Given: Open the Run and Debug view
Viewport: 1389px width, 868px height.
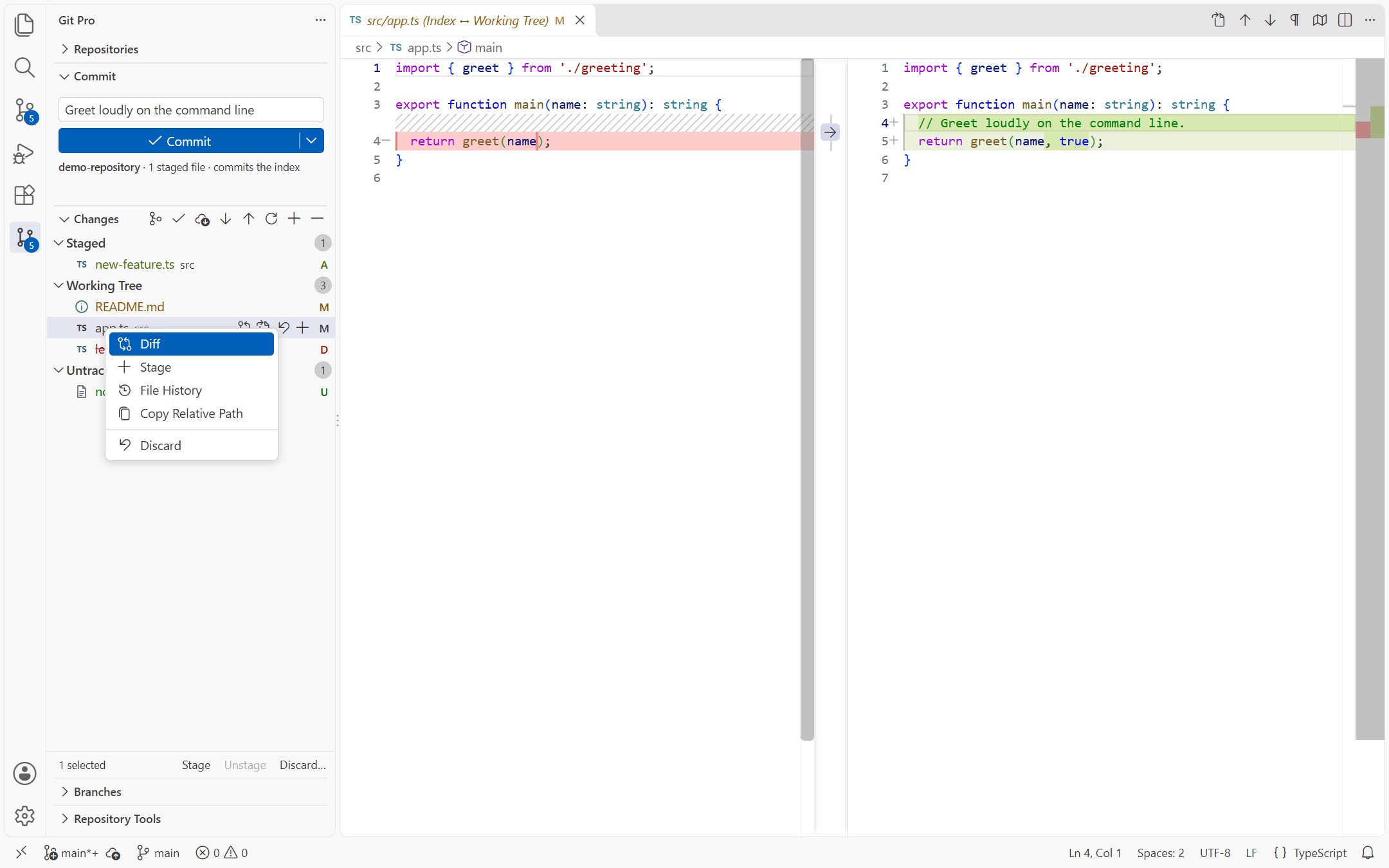Looking at the screenshot, I should [24, 154].
